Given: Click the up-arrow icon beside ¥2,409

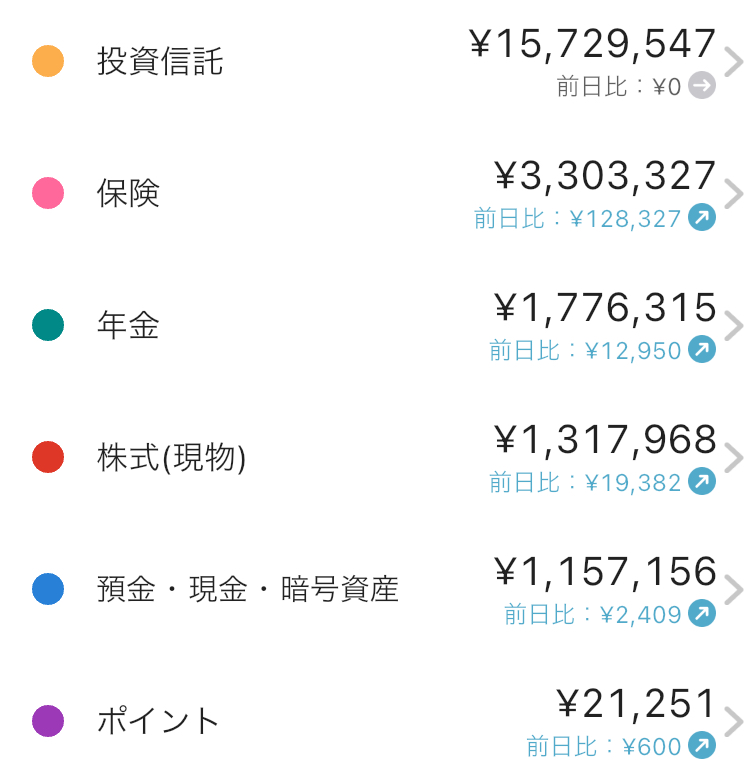Looking at the screenshot, I should click(x=702, y=613).
